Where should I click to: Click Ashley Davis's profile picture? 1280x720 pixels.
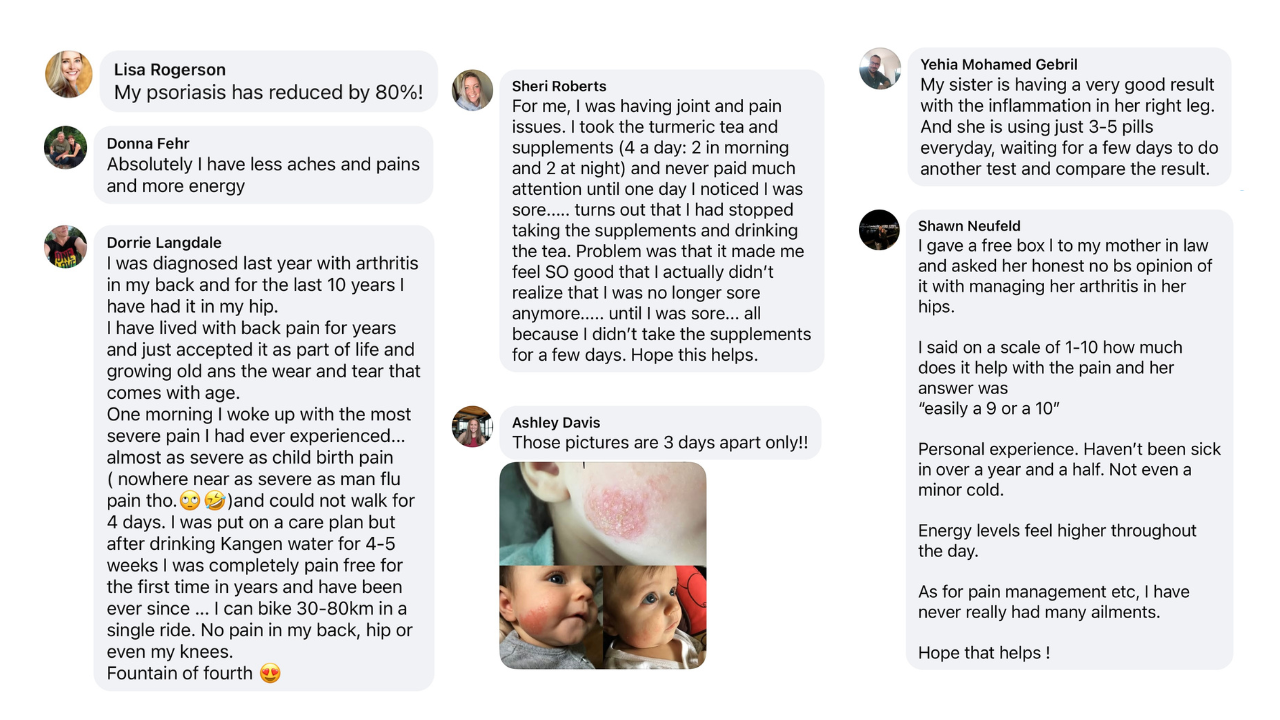(472, 426)
